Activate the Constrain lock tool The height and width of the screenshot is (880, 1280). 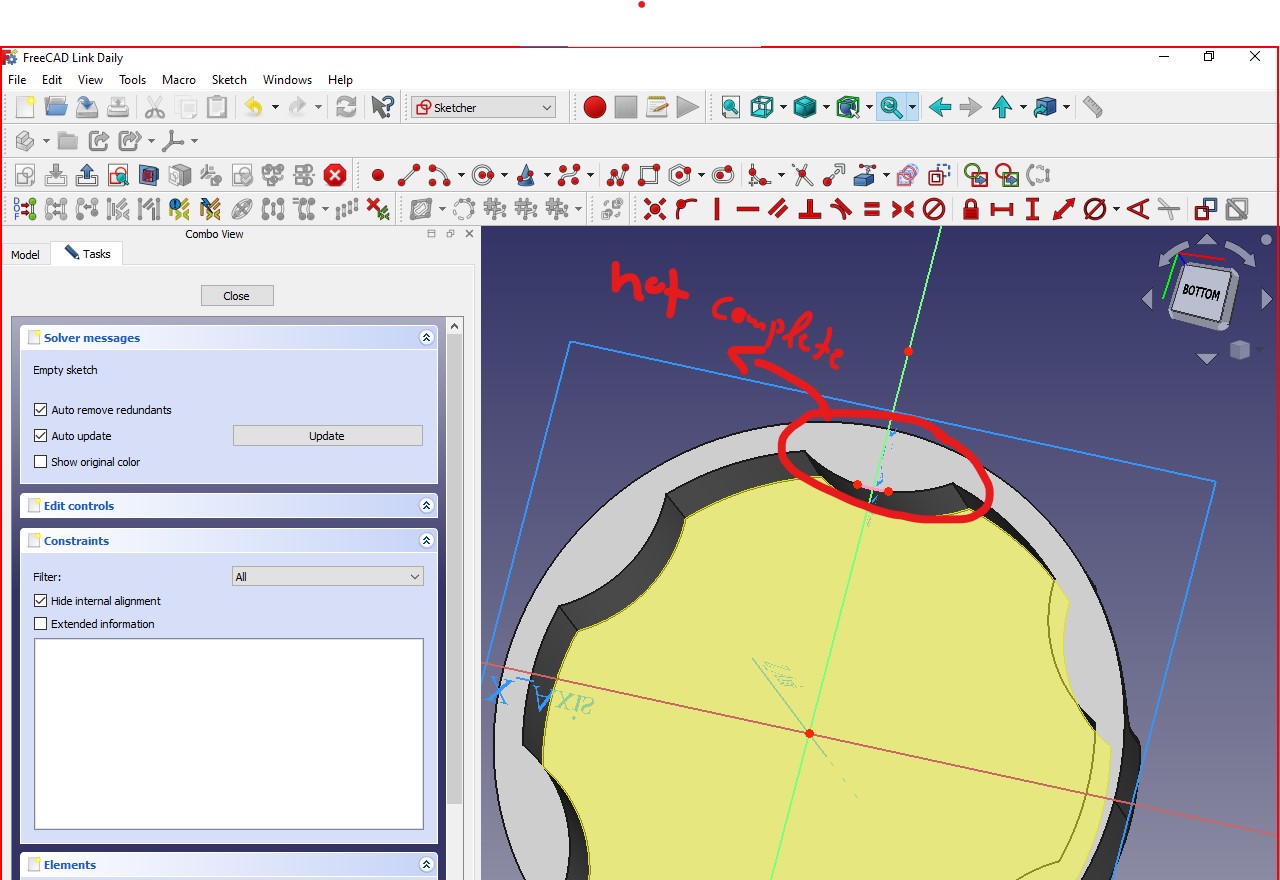click(971, 209)
